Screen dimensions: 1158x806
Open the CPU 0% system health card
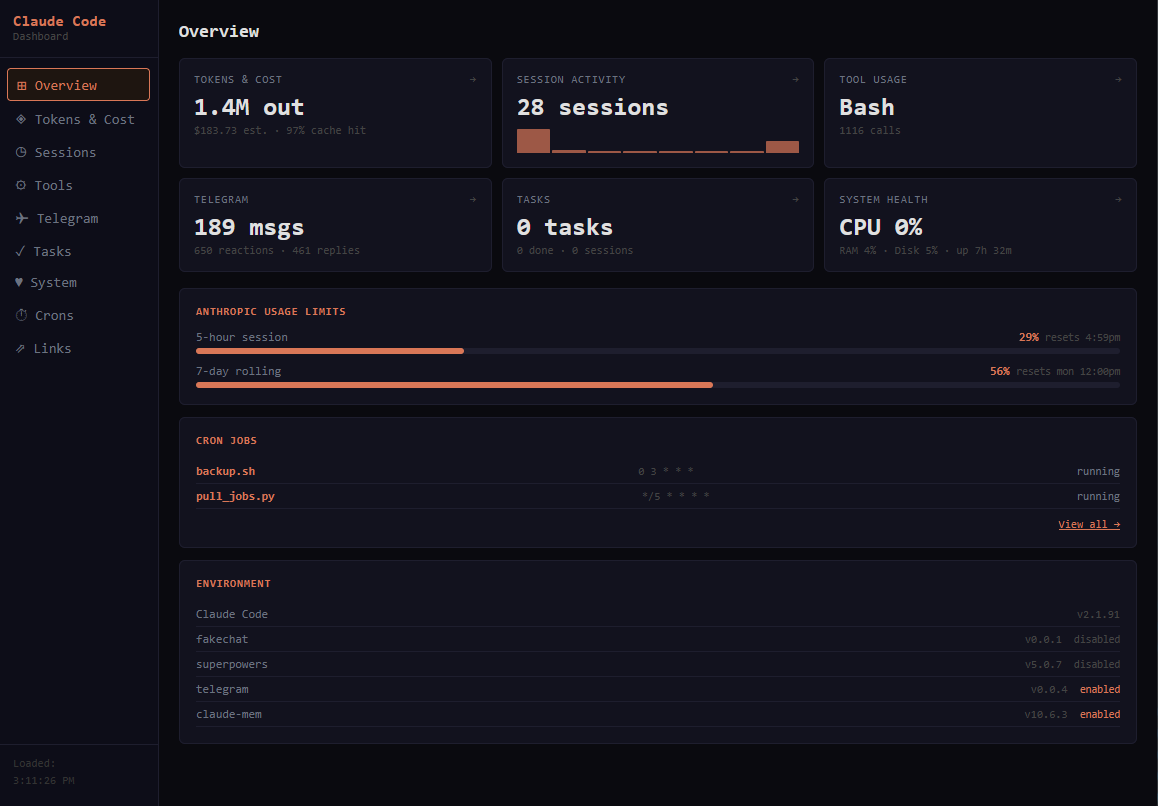point(980,225)
